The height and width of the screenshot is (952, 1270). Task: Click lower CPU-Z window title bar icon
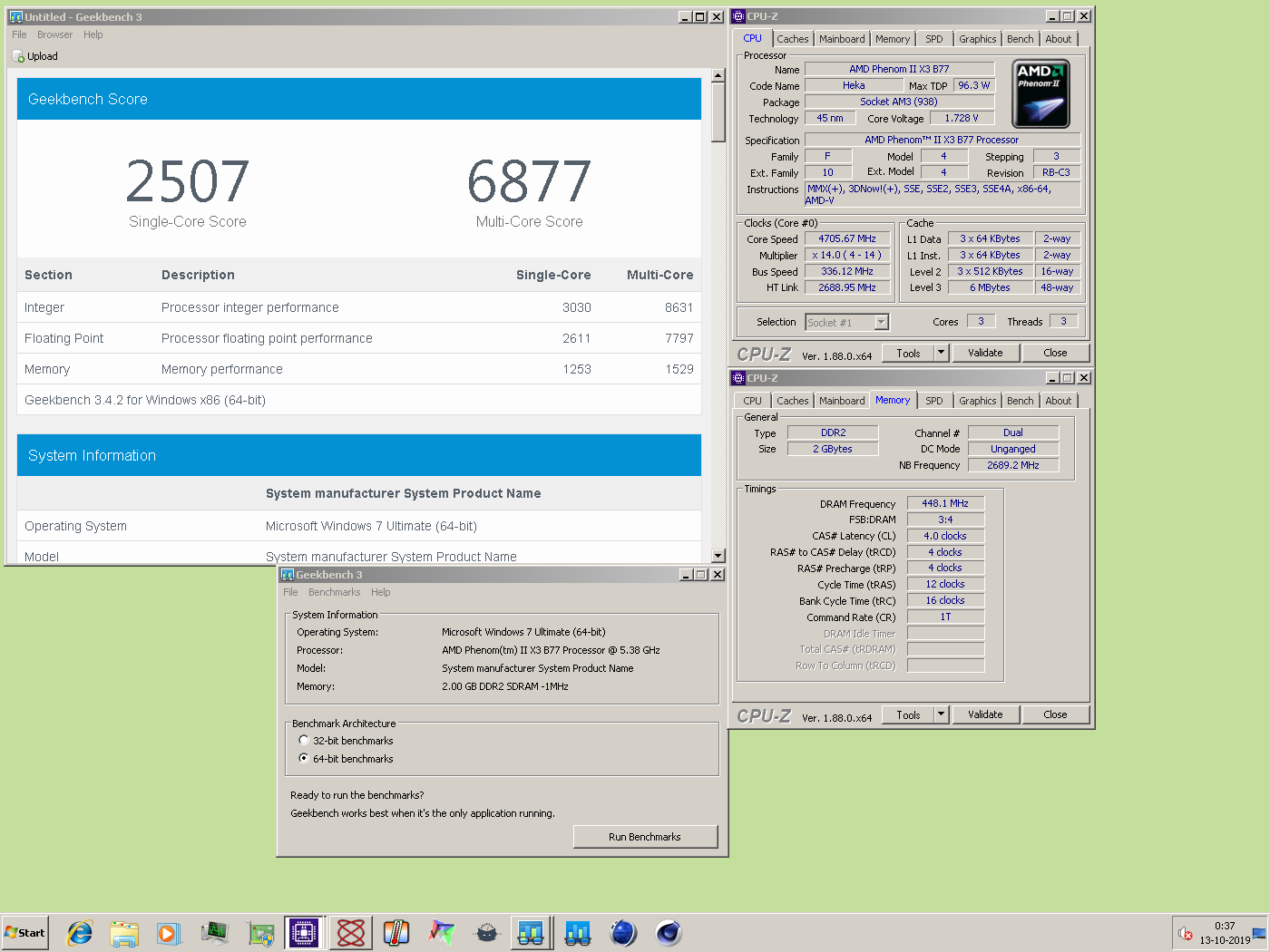point(738,378)
